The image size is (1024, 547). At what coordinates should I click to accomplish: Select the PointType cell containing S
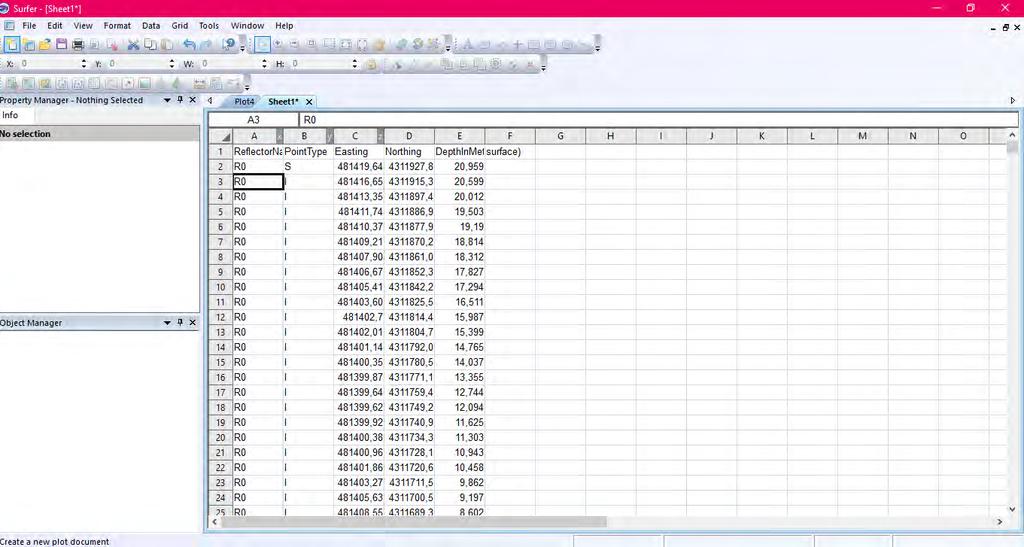click(308, 166)
